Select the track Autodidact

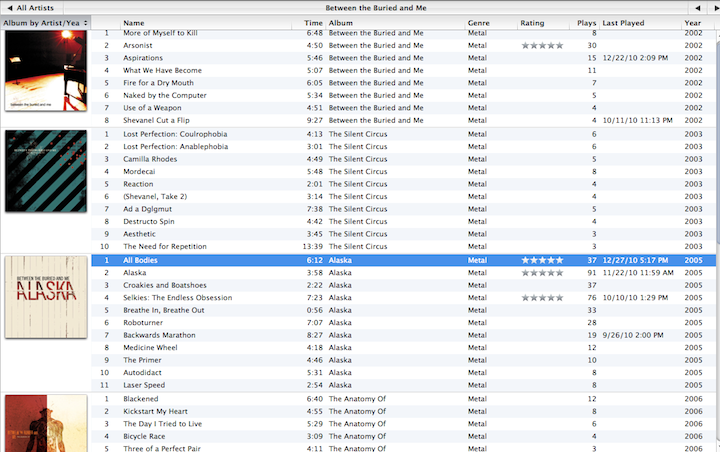point(142,373)
